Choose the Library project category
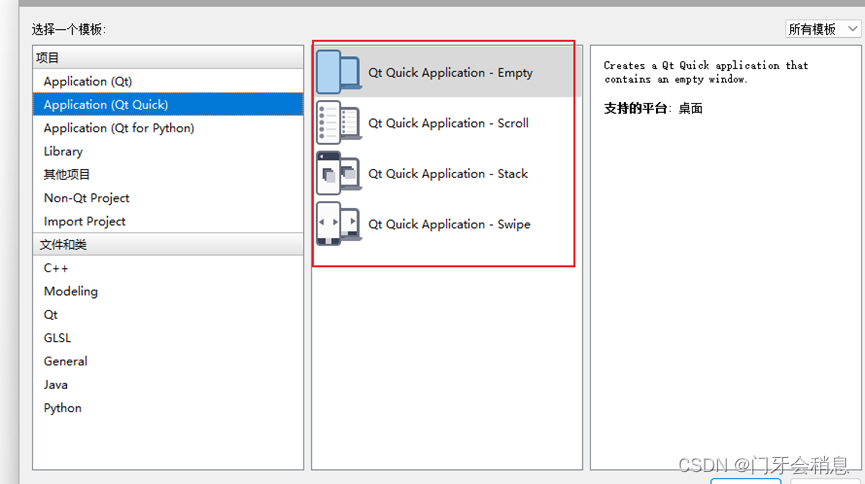Image resolution: width=865 pixels, height=484 pixels. tap(168, 151)
